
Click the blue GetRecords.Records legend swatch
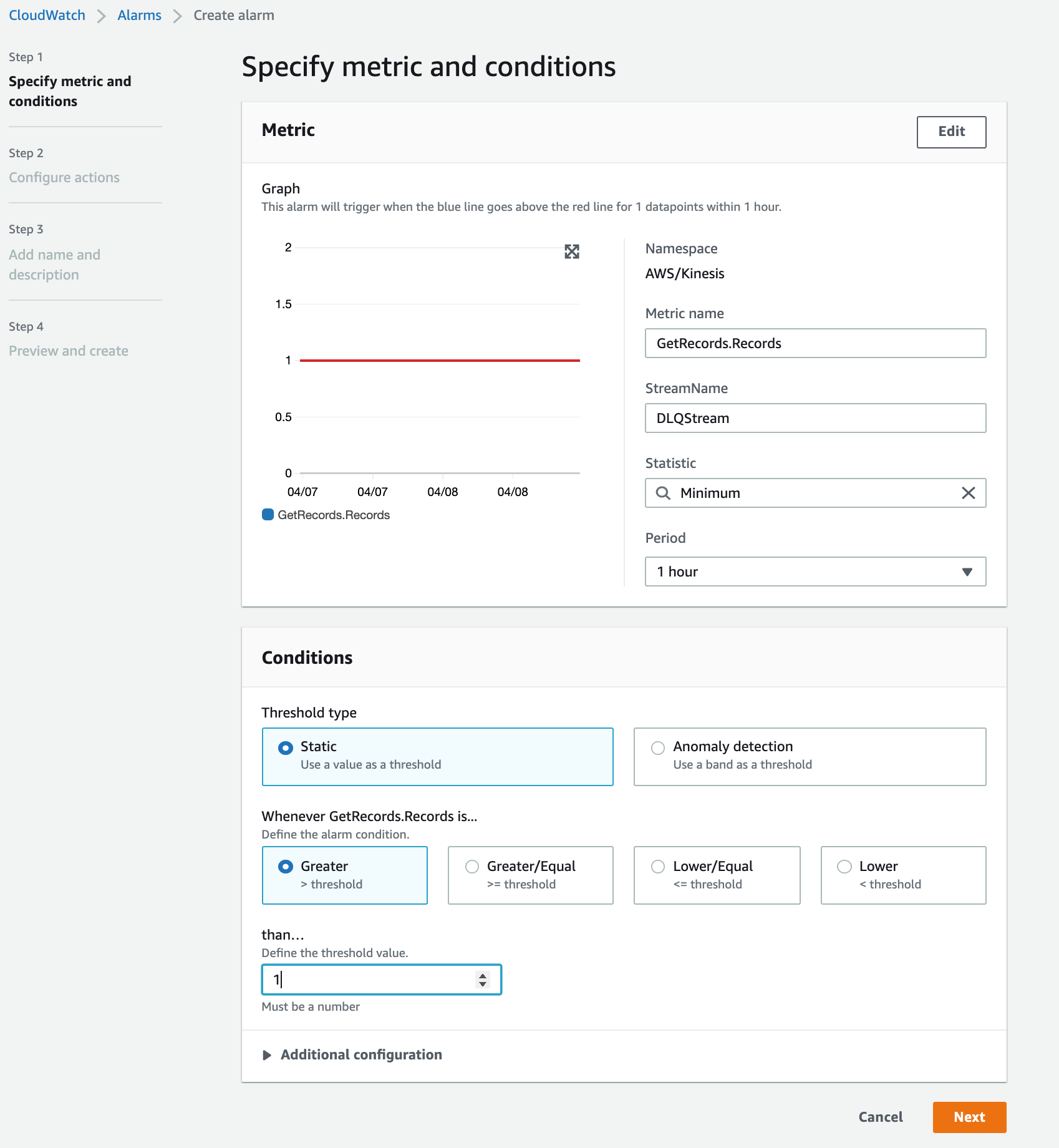click(x=268, y=515)
